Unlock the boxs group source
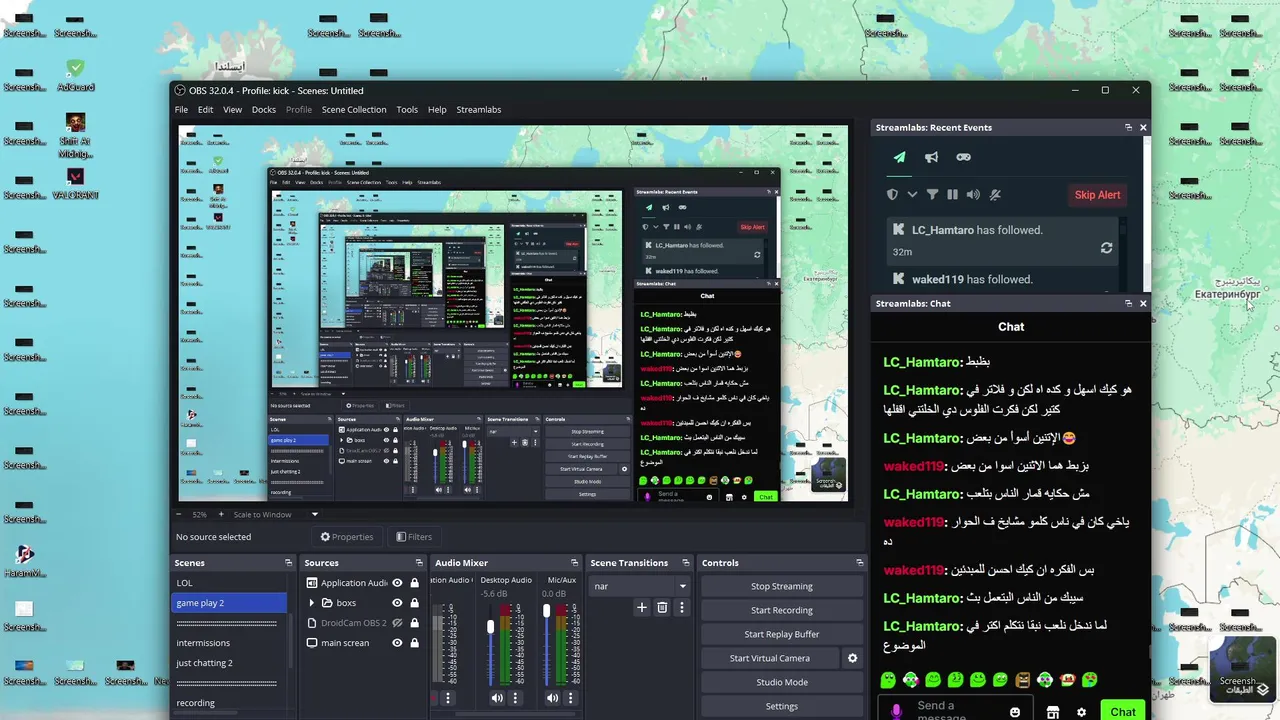 pyautogui.click(x=414, y=603)
